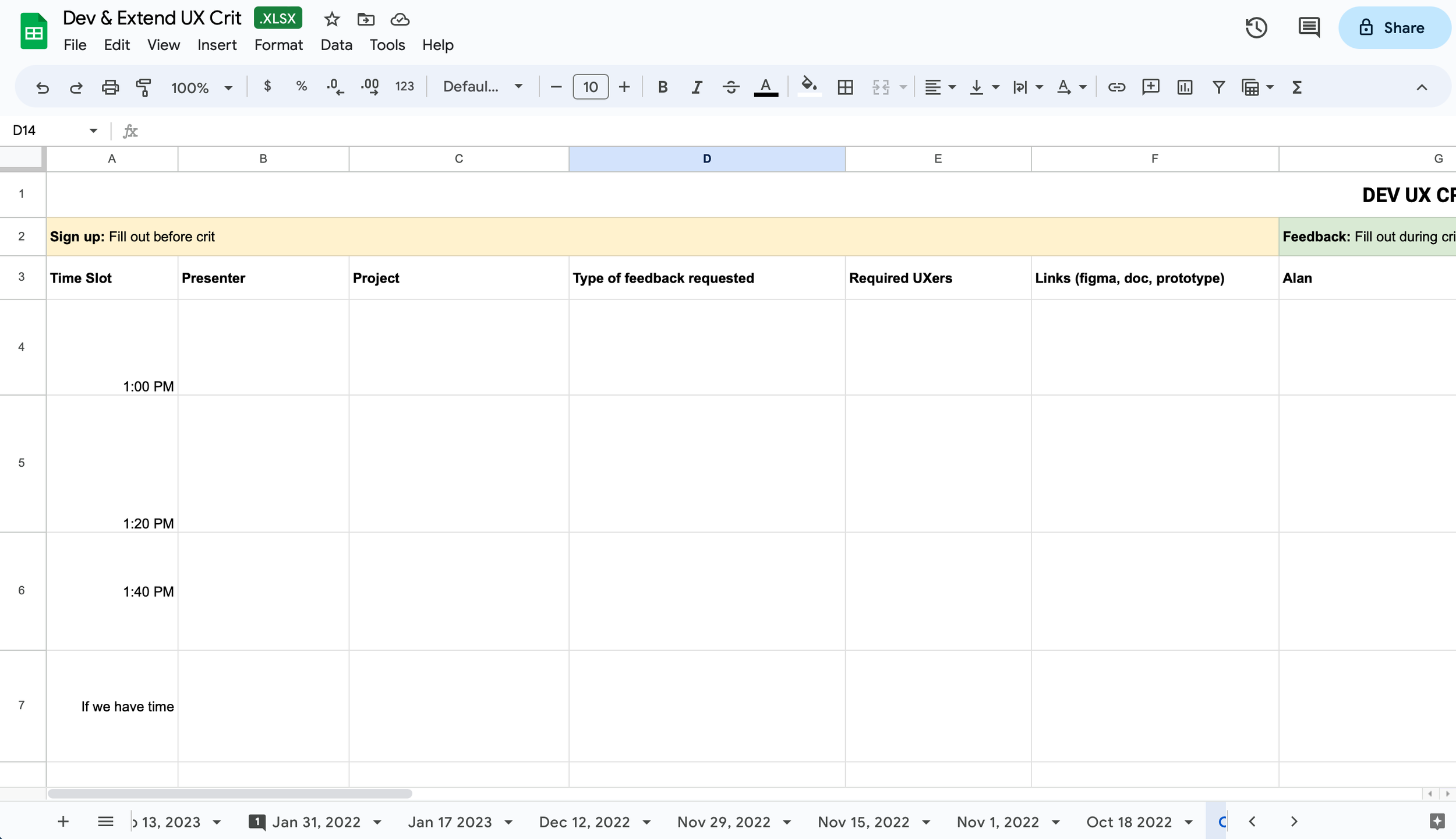
Task: Click the insert link icon
Action: tap(1116, 87)
